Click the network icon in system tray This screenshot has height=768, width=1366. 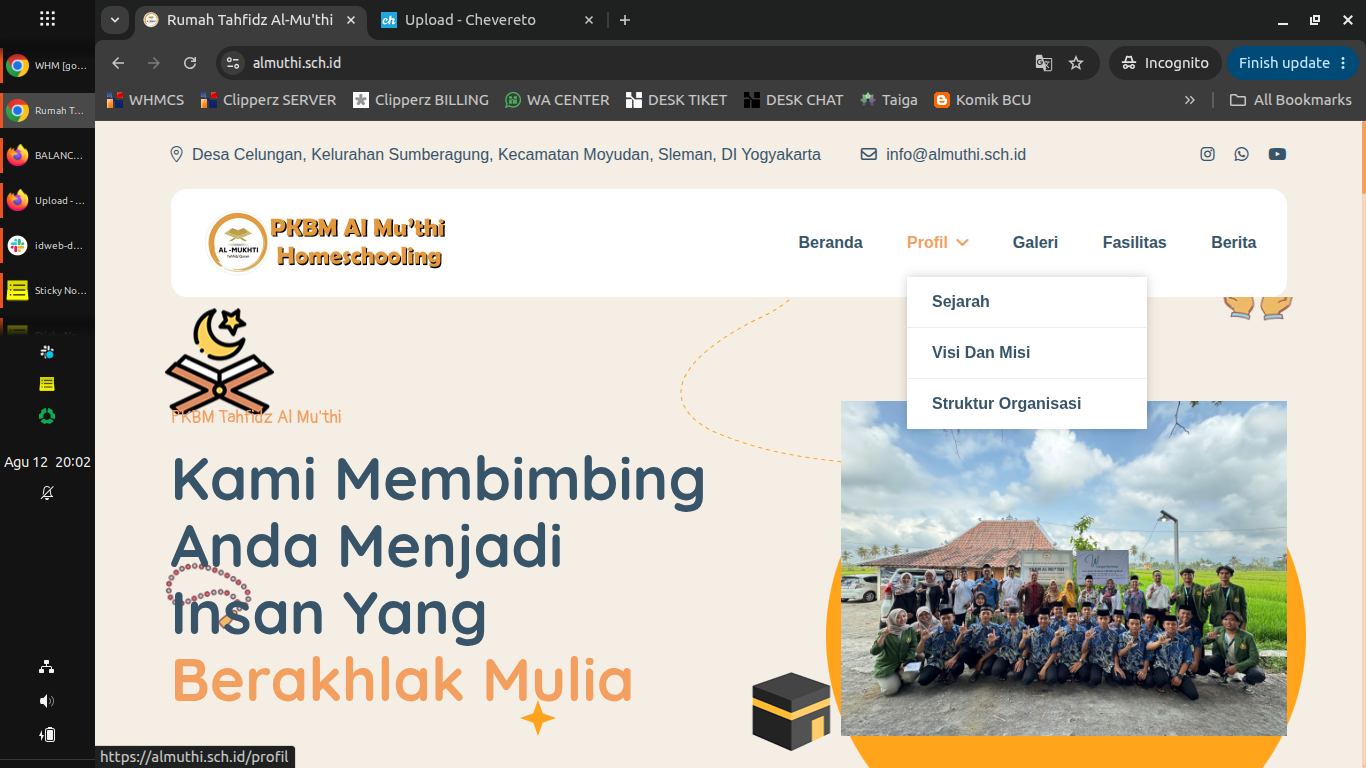47,667
